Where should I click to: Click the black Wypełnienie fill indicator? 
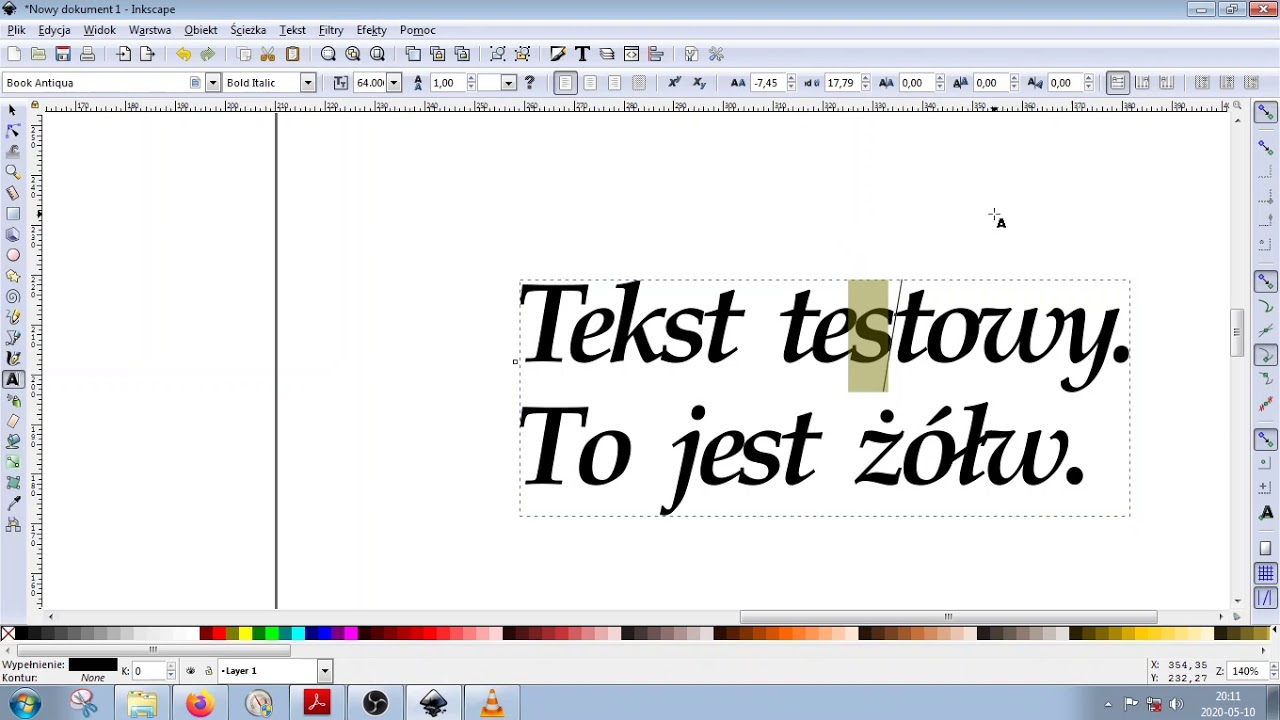[93, 665]
